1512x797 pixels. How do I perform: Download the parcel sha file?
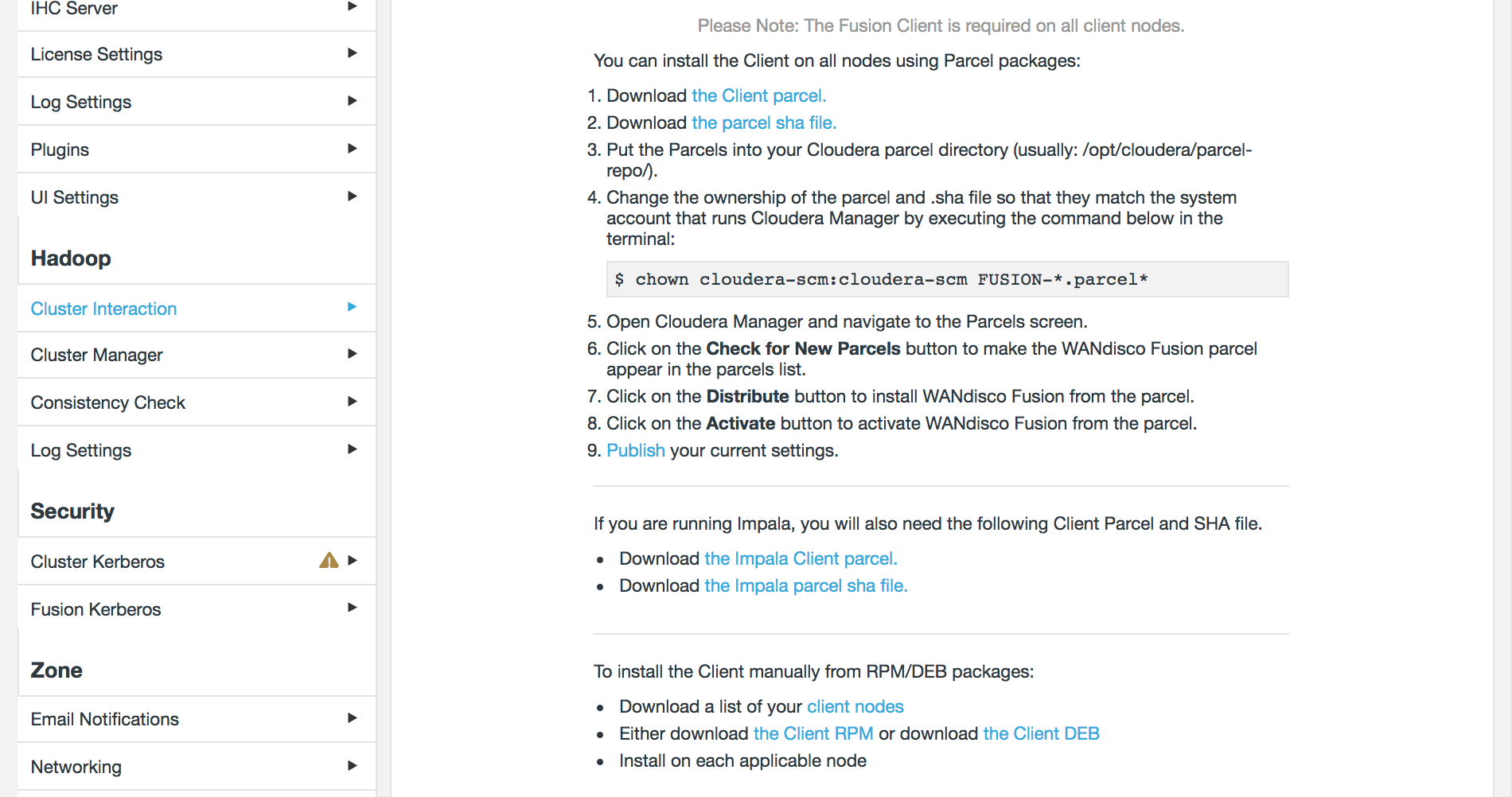click(x=762, y=122)
